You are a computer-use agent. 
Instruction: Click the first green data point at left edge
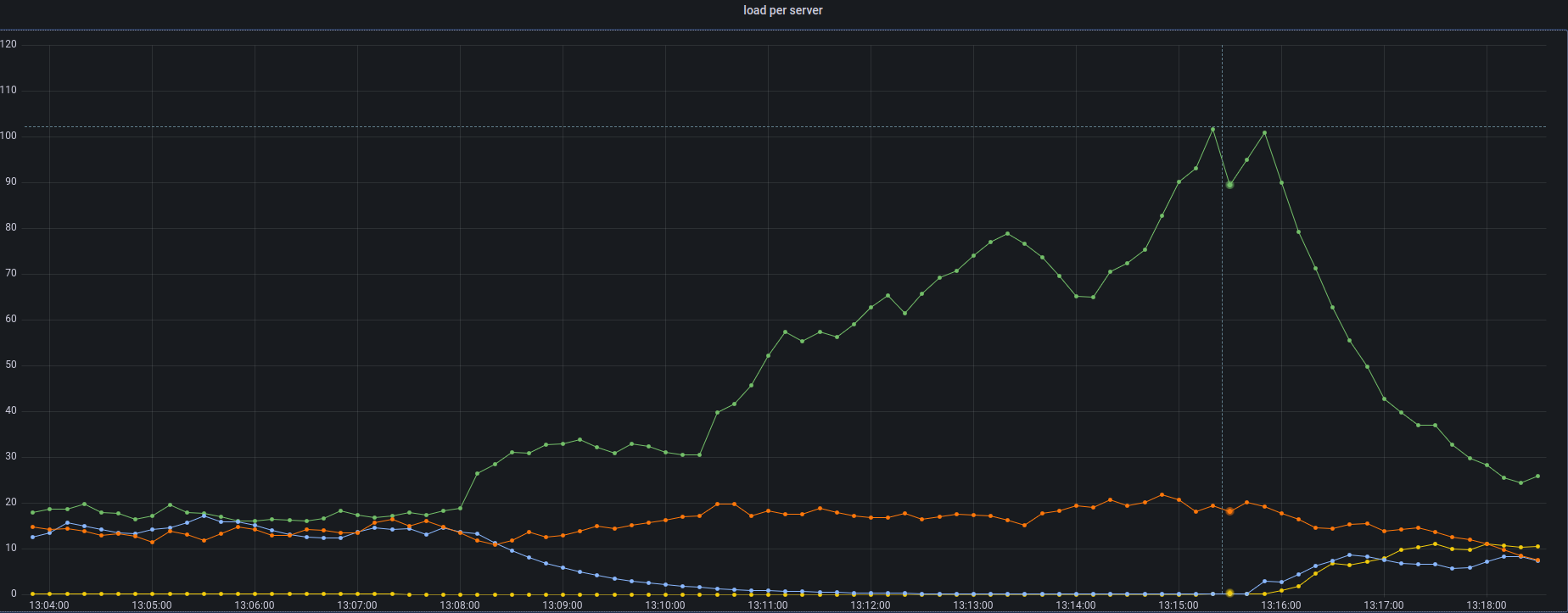click(x=32, y=512)
